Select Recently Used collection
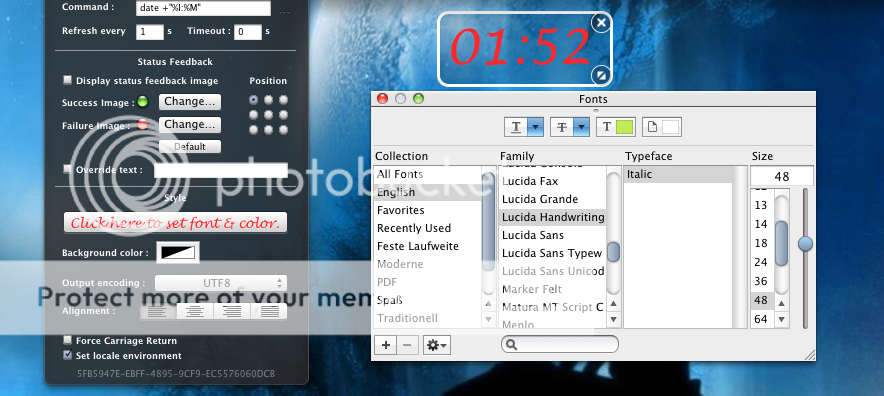 pyautogui.click(x=427, y=228)
